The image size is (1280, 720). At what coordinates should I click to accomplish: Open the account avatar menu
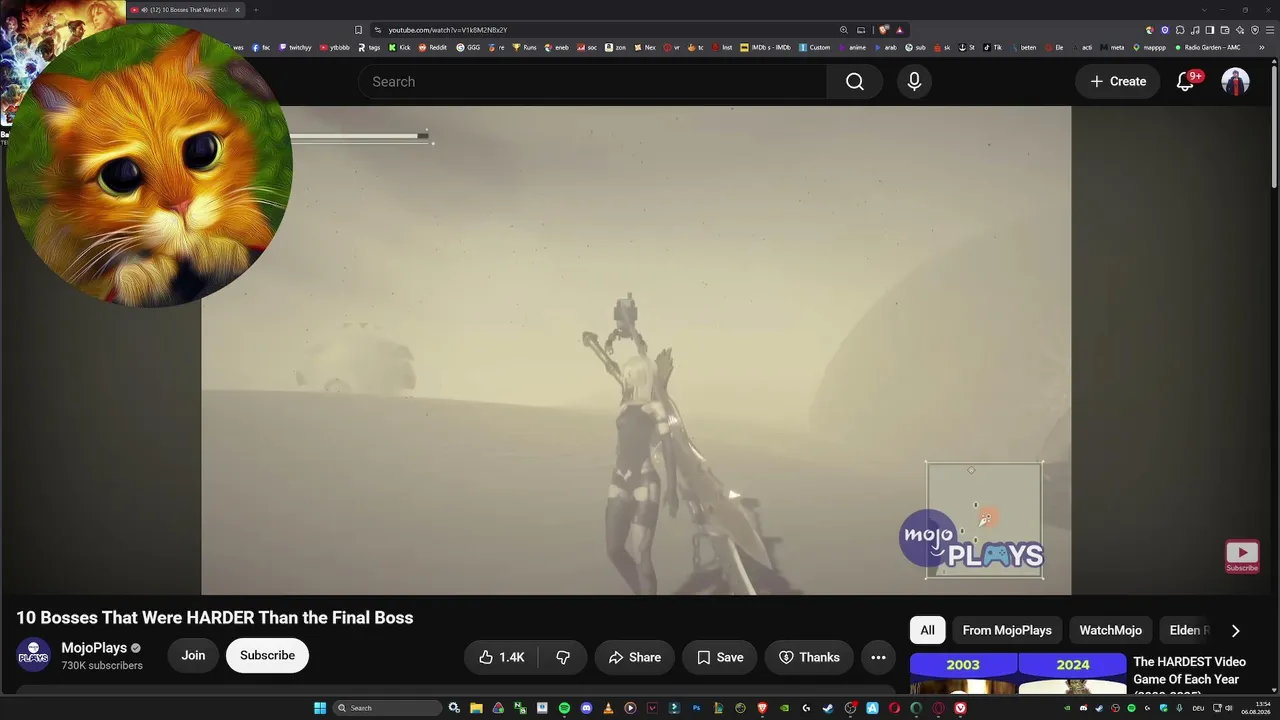point(1235,82)
